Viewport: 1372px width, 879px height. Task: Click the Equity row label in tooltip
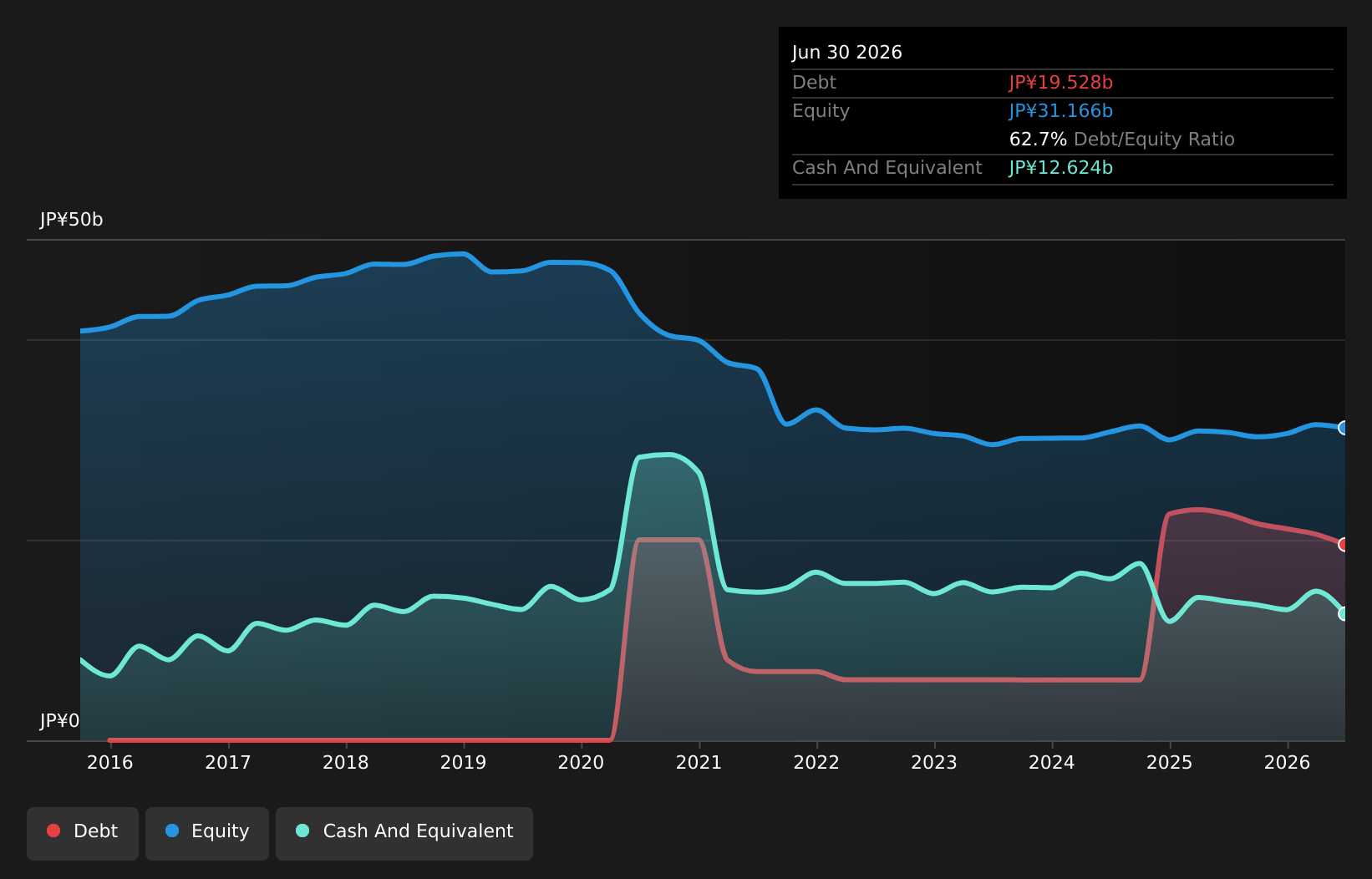(x=821, y=111)
